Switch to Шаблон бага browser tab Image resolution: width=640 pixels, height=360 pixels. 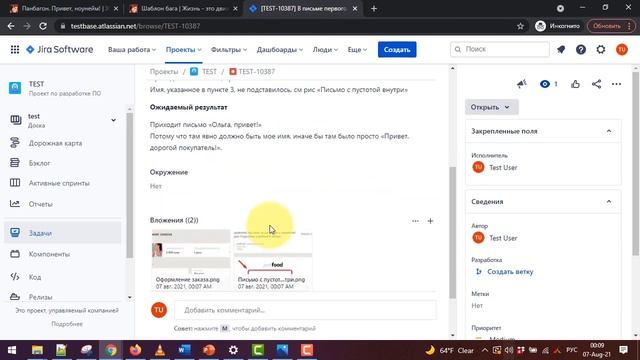point(184,8)
